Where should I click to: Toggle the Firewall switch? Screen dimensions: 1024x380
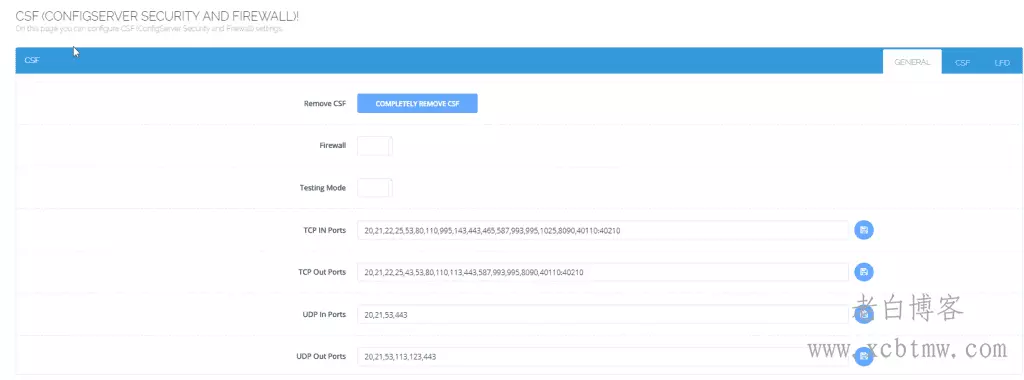[375, 146]
